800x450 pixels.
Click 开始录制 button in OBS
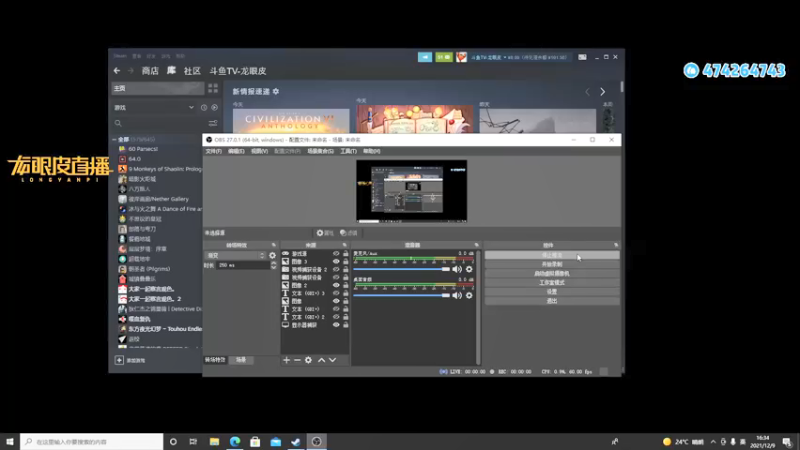552,264
